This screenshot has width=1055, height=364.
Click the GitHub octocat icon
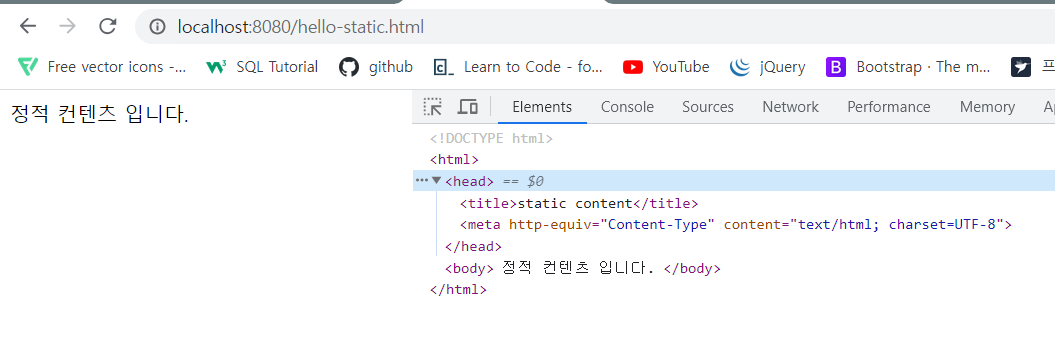click(x=348, y=67)
